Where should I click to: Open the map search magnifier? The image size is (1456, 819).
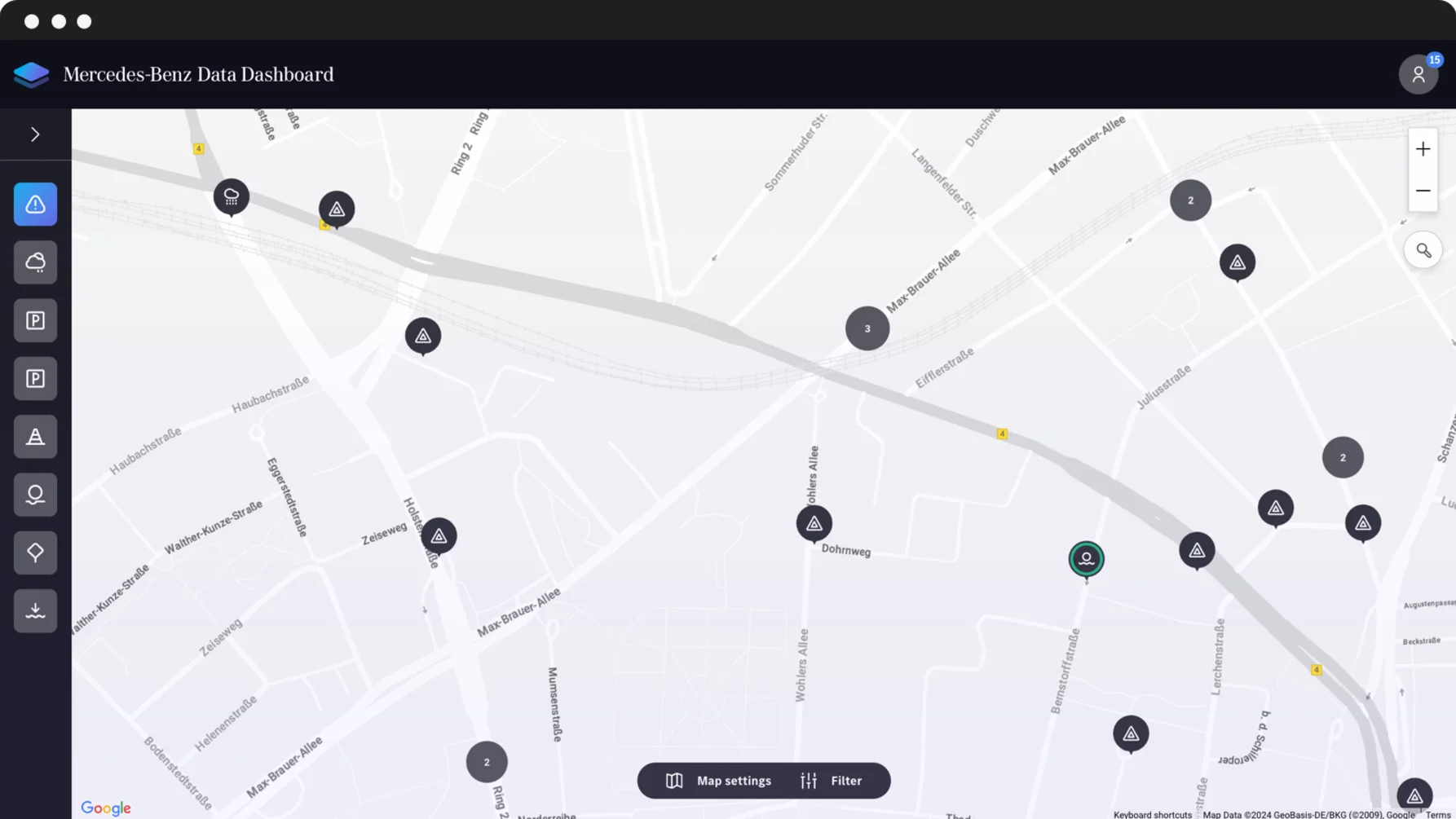pos(1423,249)
